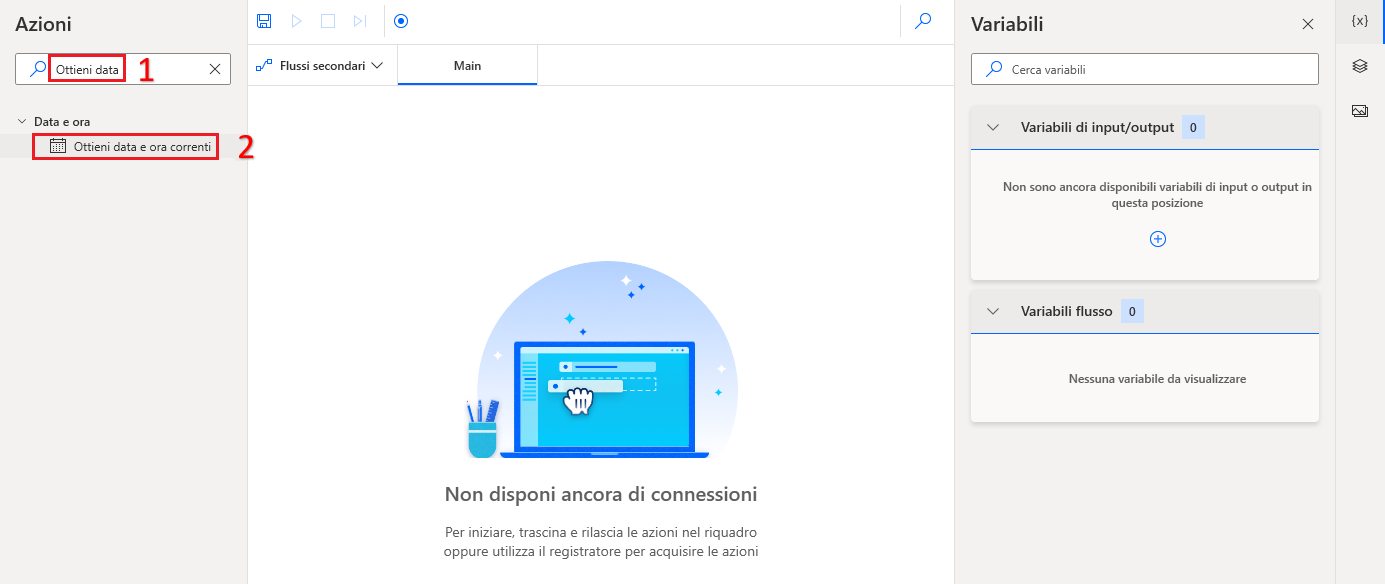Click the Azioni panel heading

(x=43, y=25)
